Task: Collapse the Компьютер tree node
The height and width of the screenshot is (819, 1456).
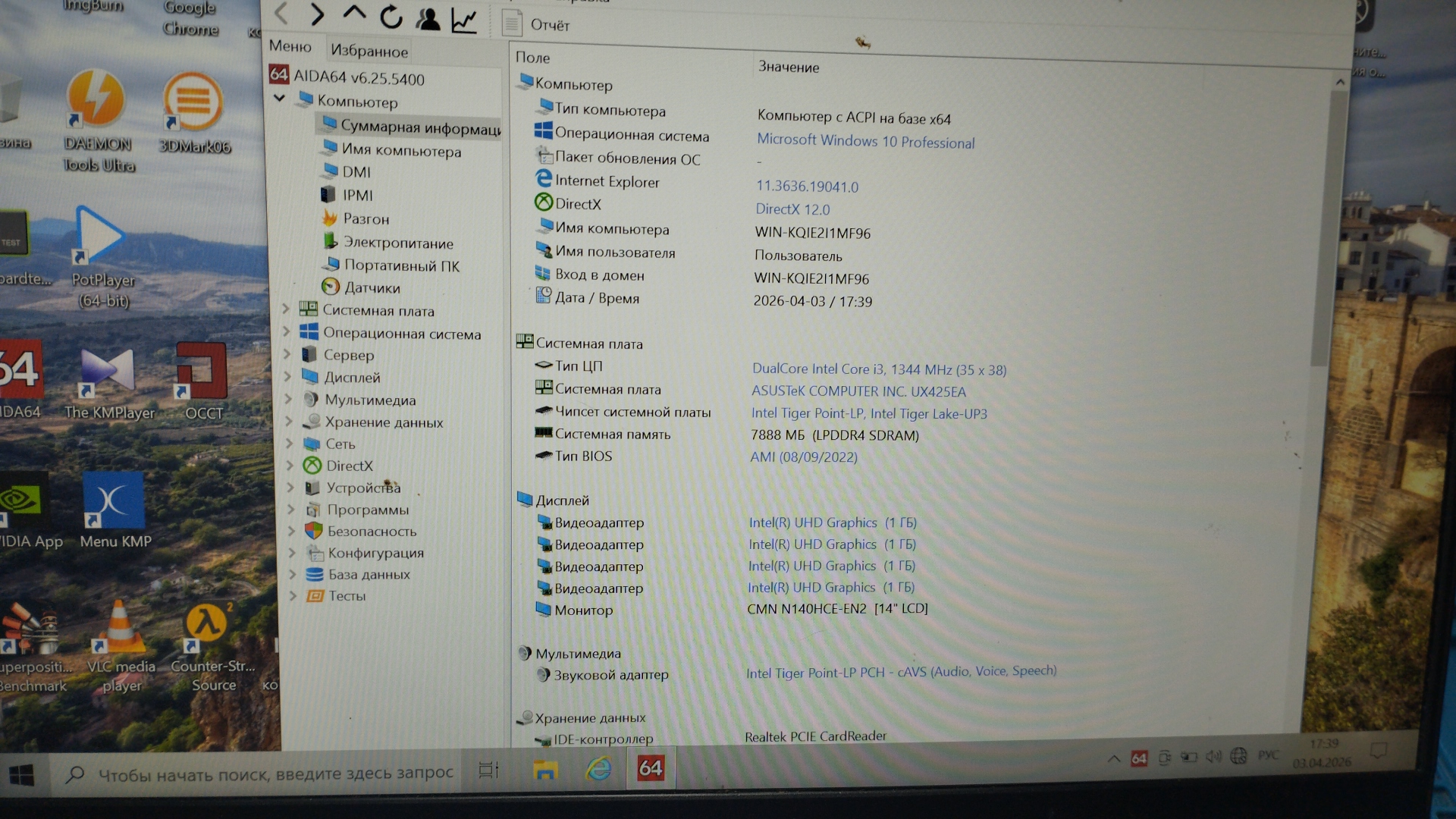Action: [x=280, y=99]
